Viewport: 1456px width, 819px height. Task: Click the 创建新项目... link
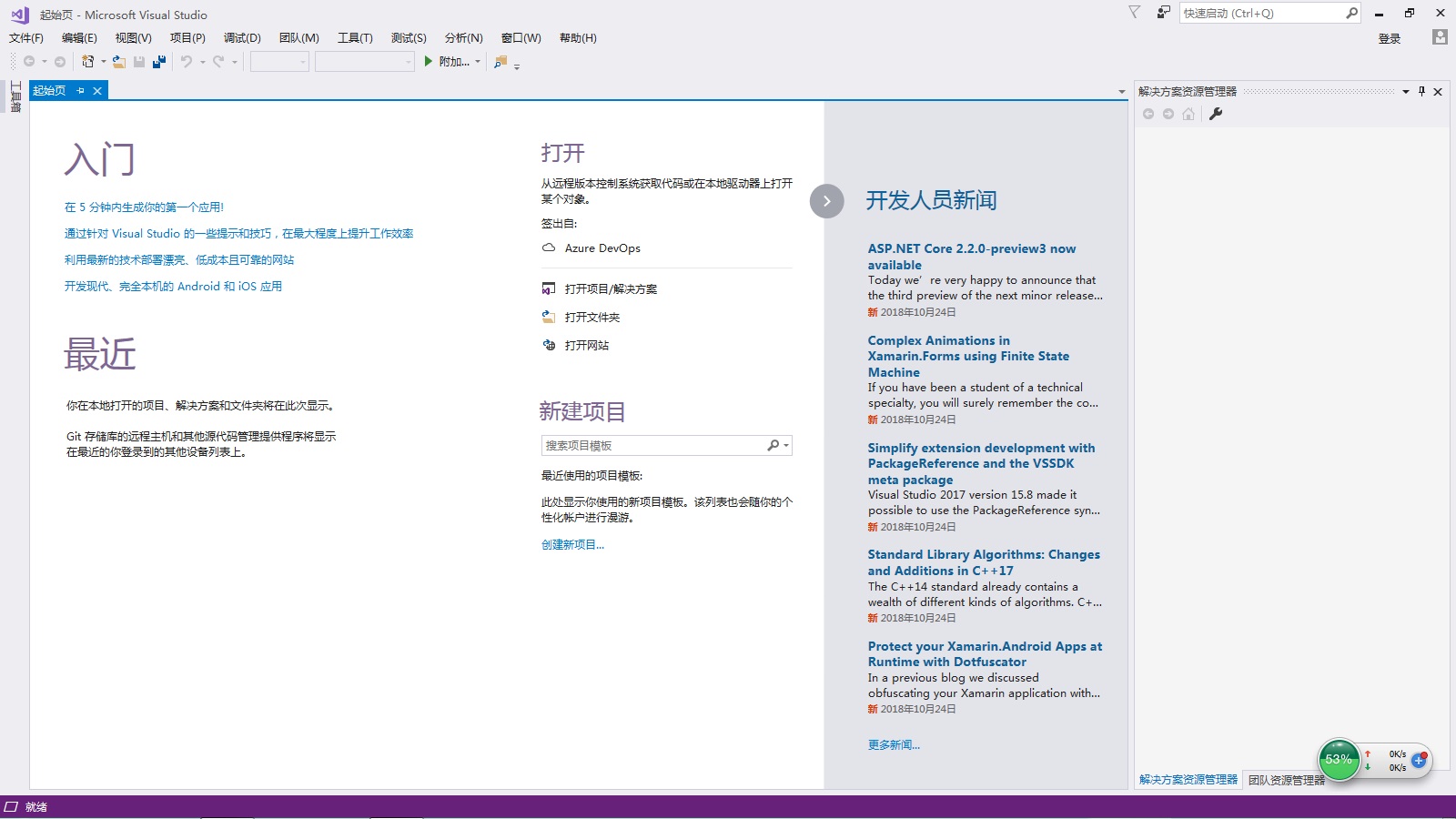tap(572, 544)
